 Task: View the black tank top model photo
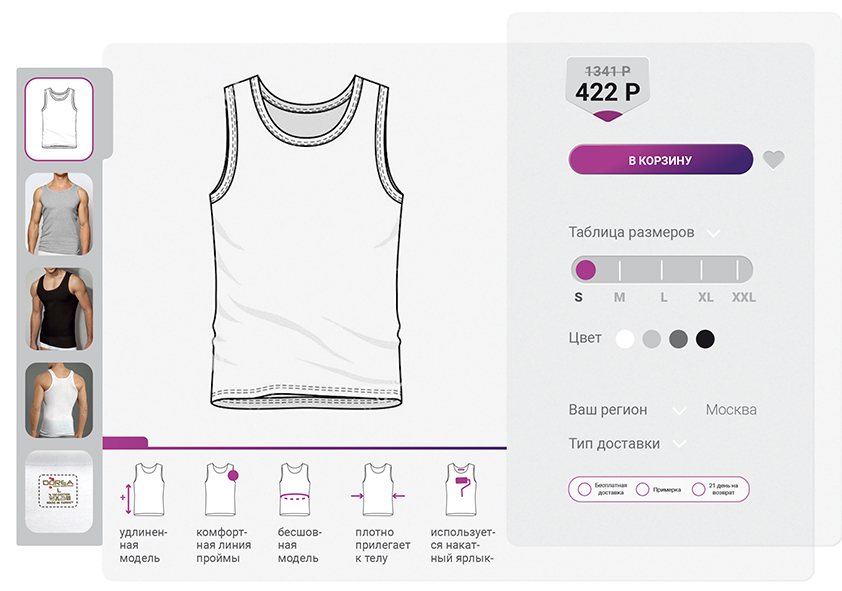point(59,309)
